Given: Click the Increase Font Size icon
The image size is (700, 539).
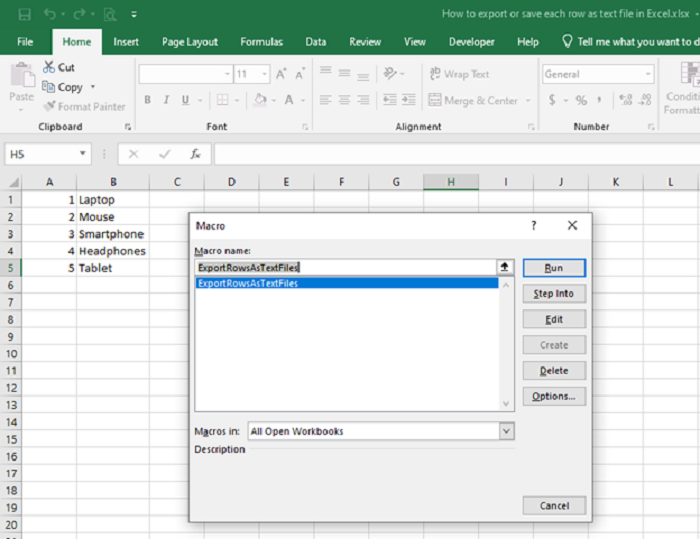Looking at the screenshot, I should [282, 74].
